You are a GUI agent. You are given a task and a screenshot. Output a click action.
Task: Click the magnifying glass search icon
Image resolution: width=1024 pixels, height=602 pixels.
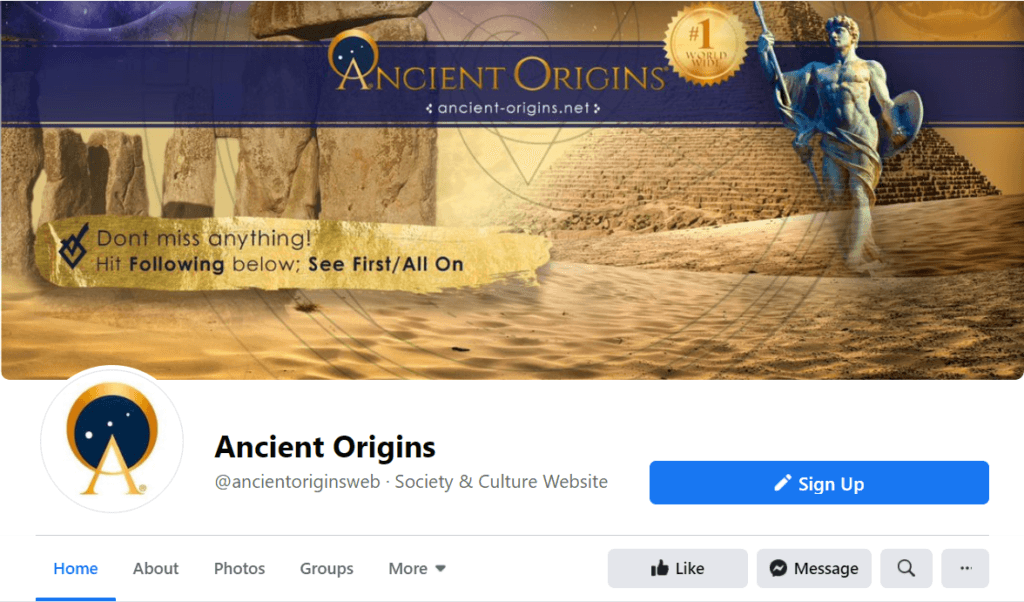[906, 568]
